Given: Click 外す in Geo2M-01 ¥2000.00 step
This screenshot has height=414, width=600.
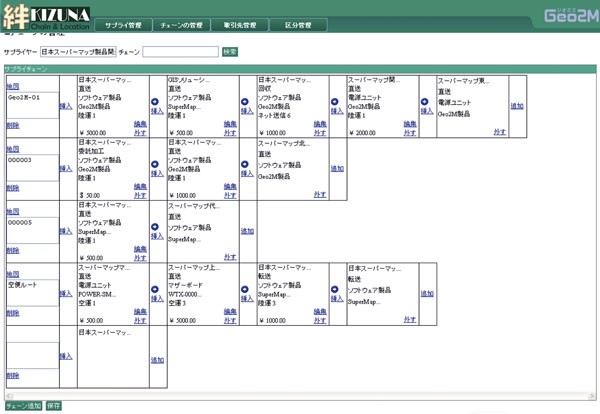Looking at the screenshot, I should point(409,133).
